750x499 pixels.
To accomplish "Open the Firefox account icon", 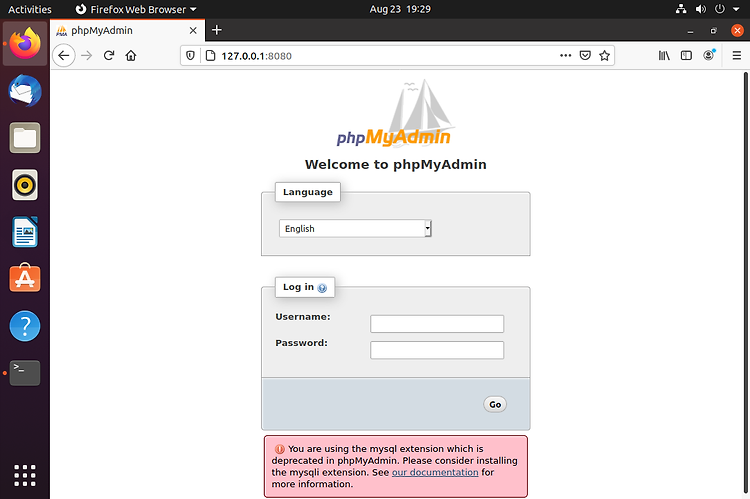I will pos(709,55).
